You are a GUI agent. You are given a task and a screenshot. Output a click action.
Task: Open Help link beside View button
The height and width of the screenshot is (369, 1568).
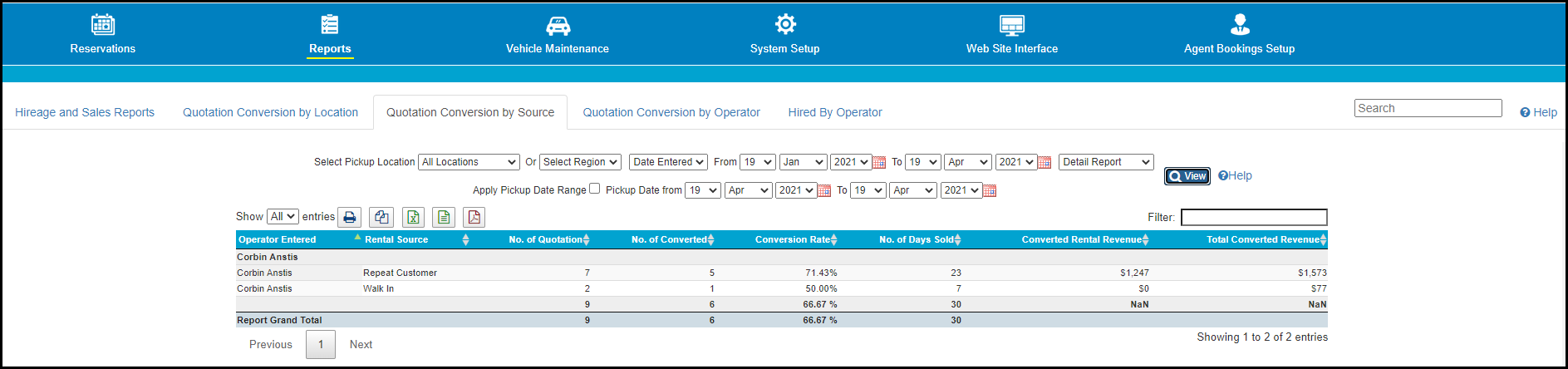(1235, 175)
